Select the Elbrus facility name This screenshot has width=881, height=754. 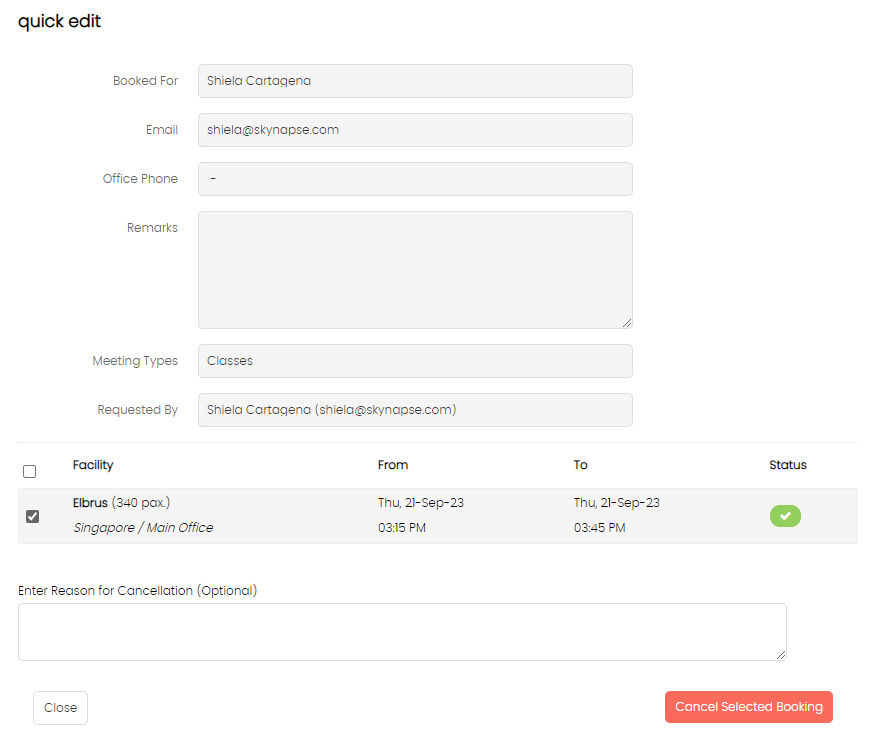click(90, 502)
